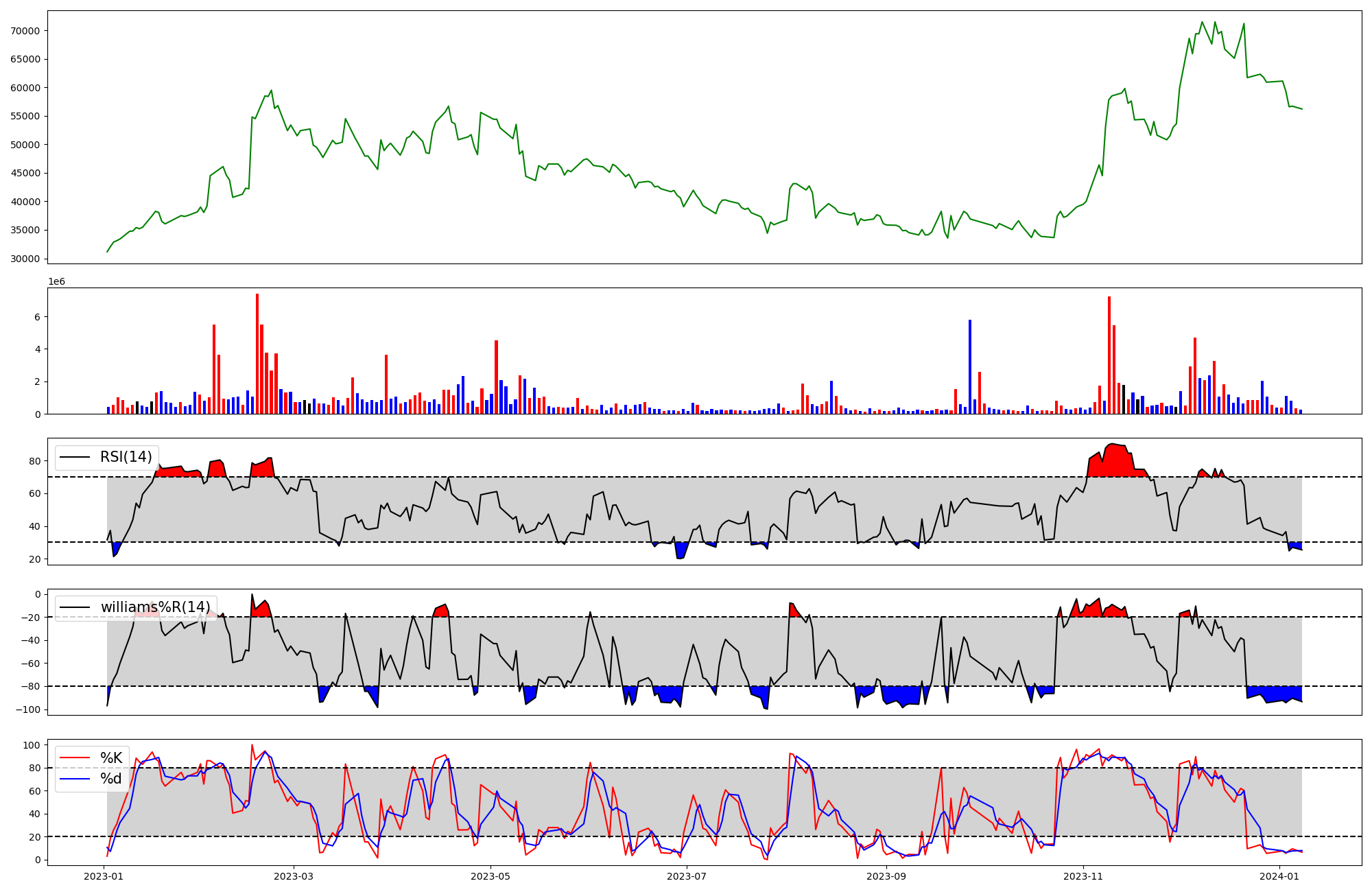1372x892 pixels.
Task: Click the 2024-01 x-axis date label
Action: pos(1280,876)
